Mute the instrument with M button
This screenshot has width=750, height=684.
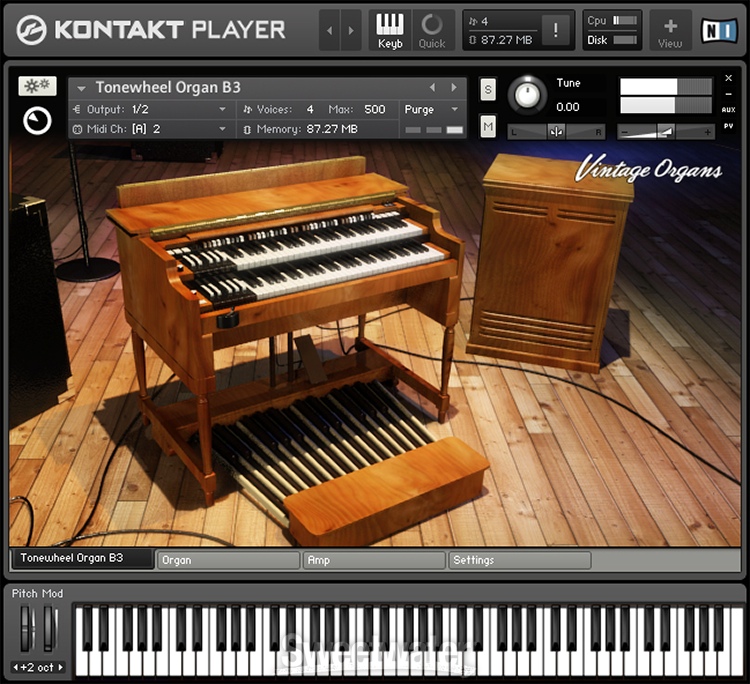[487, 126]
